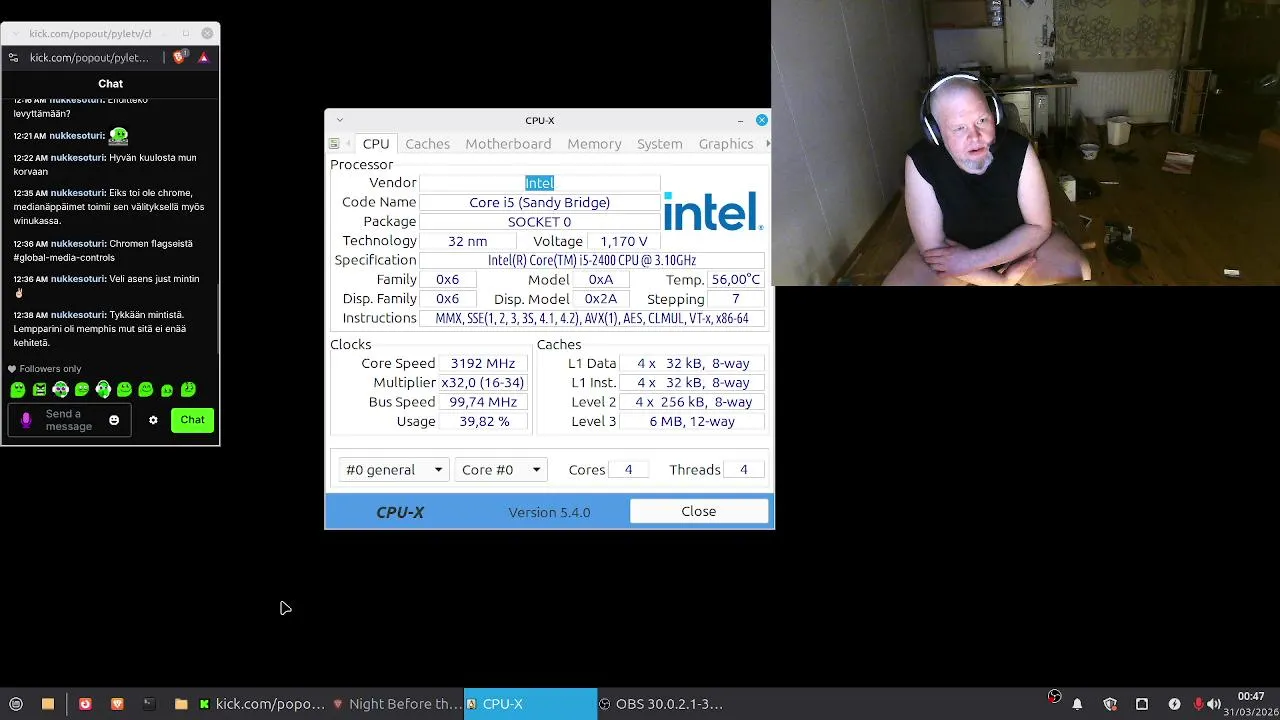The width and height of the screenshot is (1280, 720).
Task: Click the Cores count value
Action: coord(628,470)
